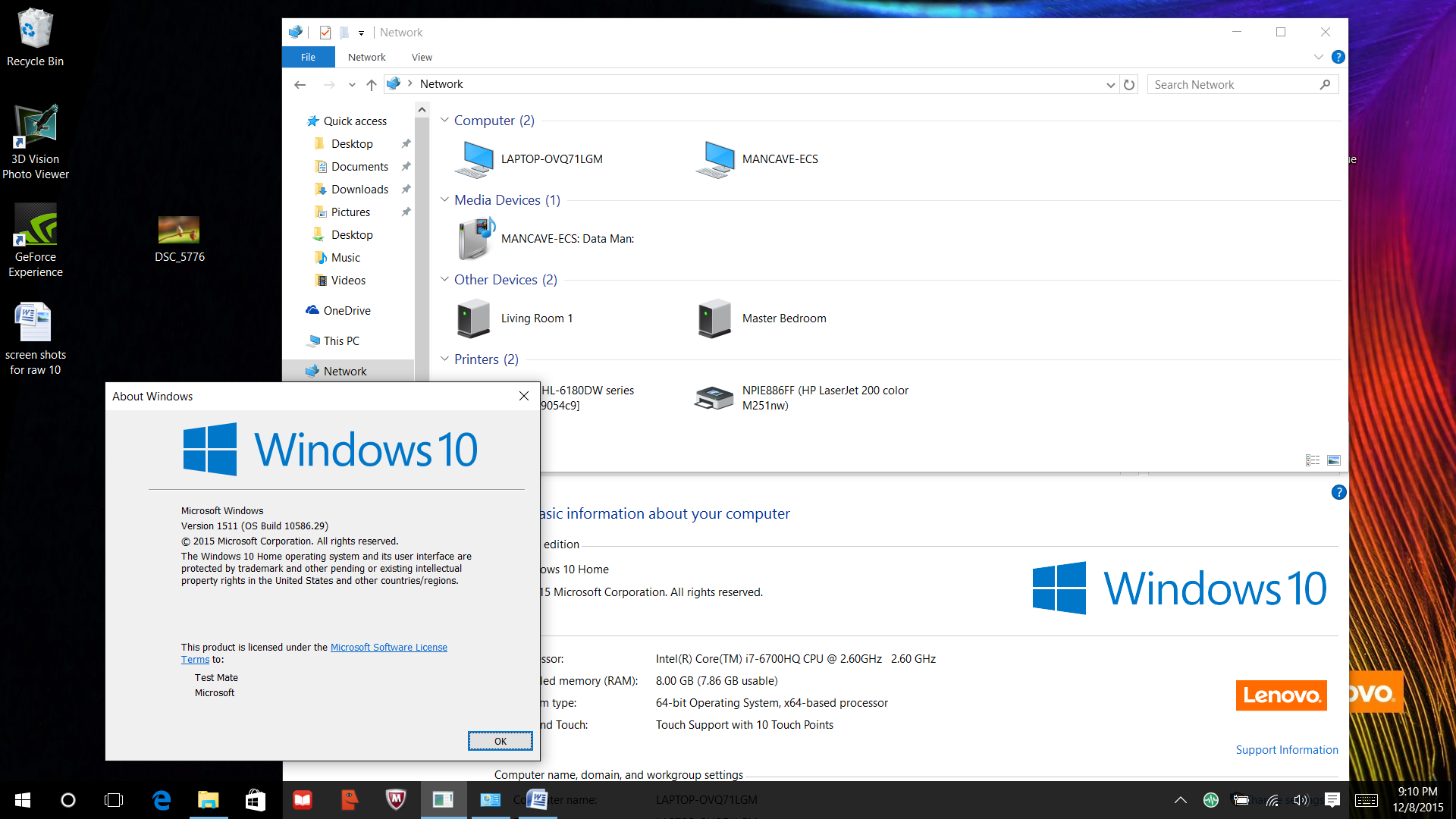Select the Master Bedroom device icon
The height and width of the screenshot is (819, 1456).
tap(716, 318)
